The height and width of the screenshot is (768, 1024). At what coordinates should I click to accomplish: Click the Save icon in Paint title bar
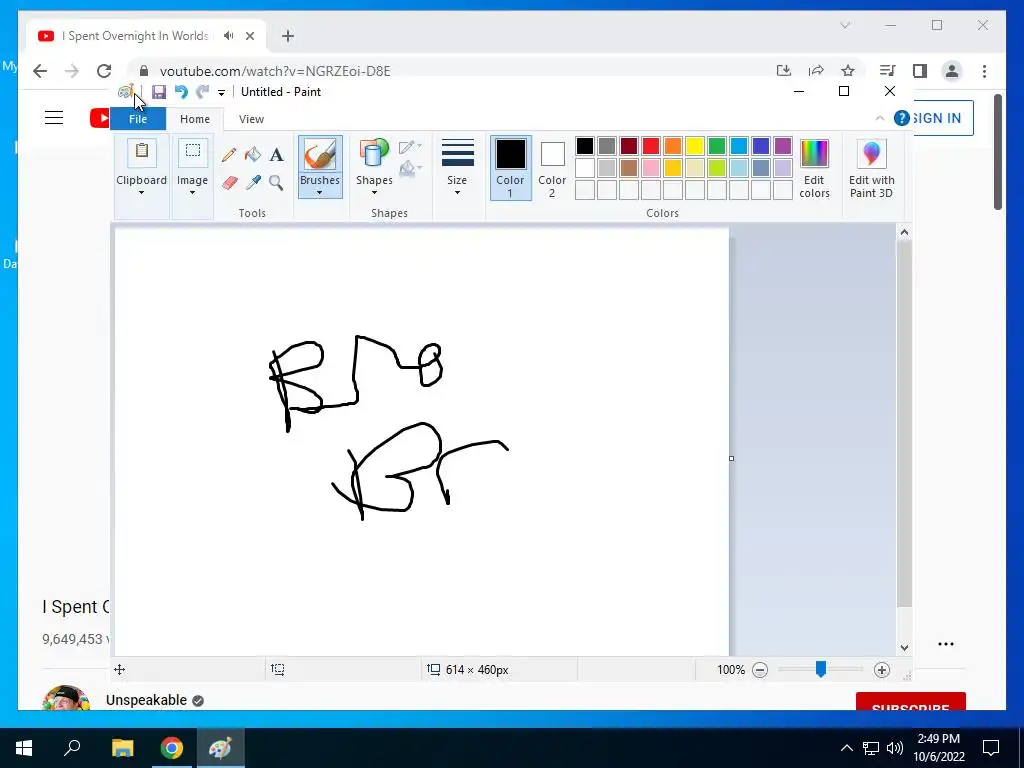pyautogui.click(x=159, y=92)
